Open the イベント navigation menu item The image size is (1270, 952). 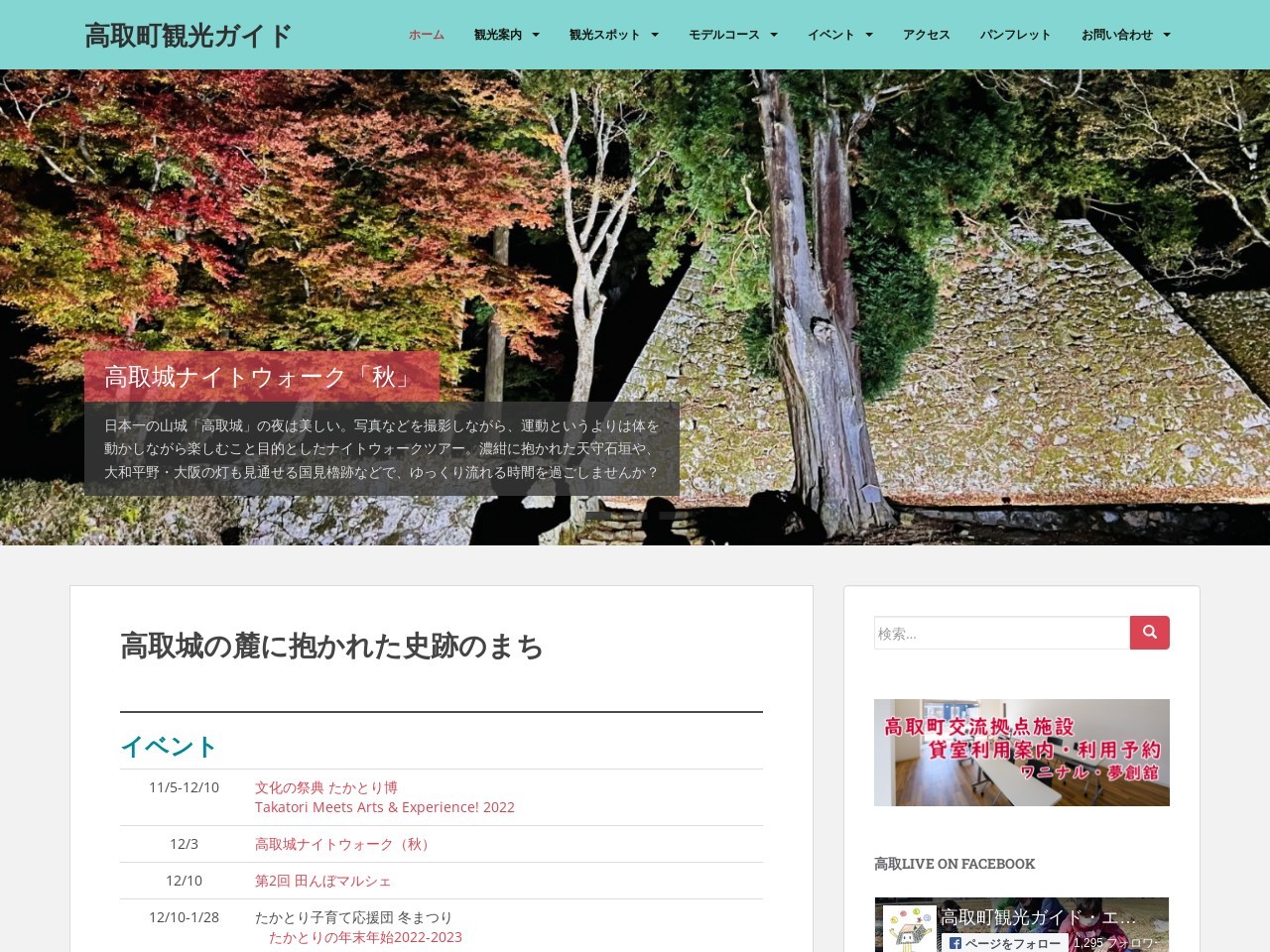pyautogui.click(x=831, y=35)
